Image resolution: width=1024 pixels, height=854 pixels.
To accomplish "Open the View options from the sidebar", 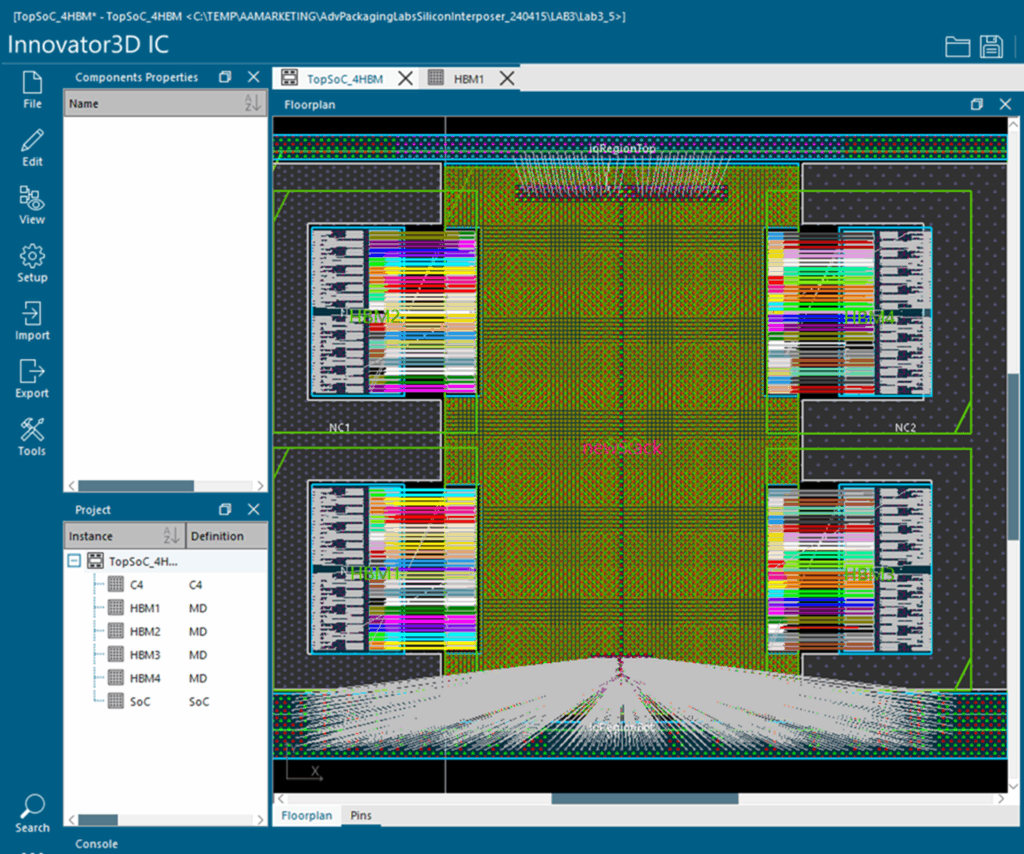I will [x=31, y=205].
